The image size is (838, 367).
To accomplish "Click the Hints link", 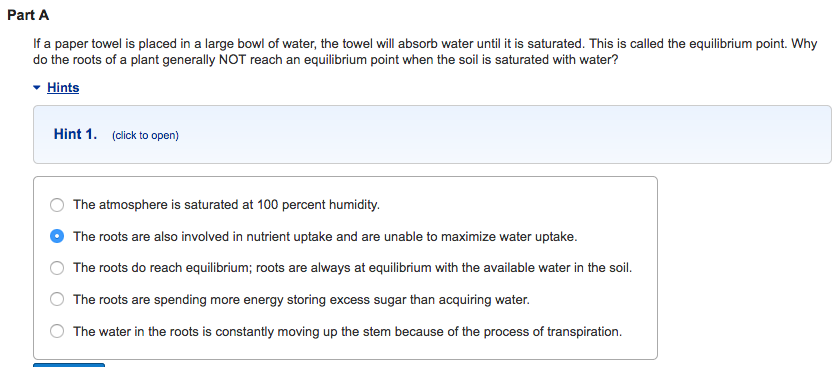I will [x=63, y=88].
